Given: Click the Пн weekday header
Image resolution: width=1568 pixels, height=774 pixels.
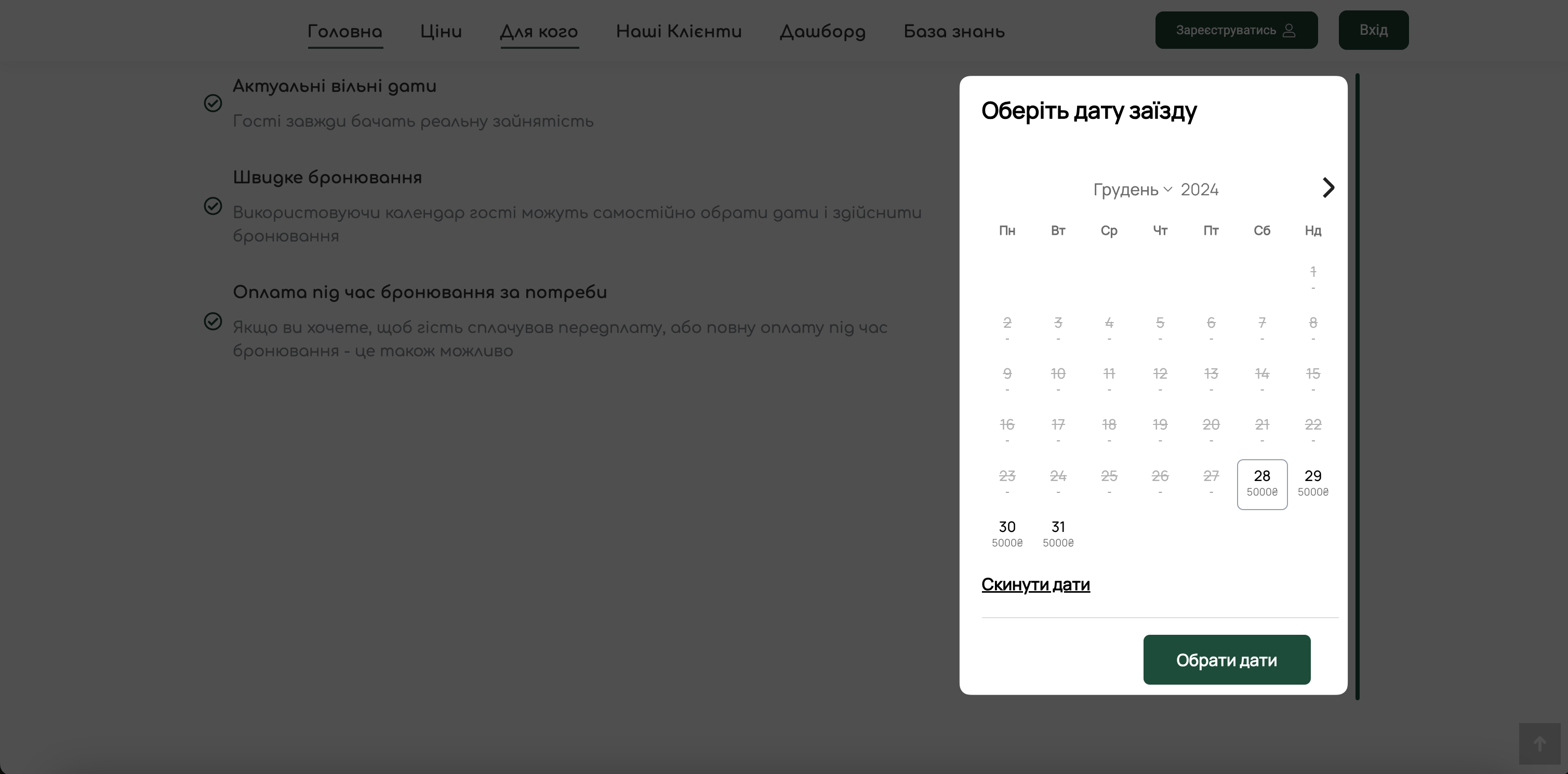Looking at the screenshot, I should 1007,231.
